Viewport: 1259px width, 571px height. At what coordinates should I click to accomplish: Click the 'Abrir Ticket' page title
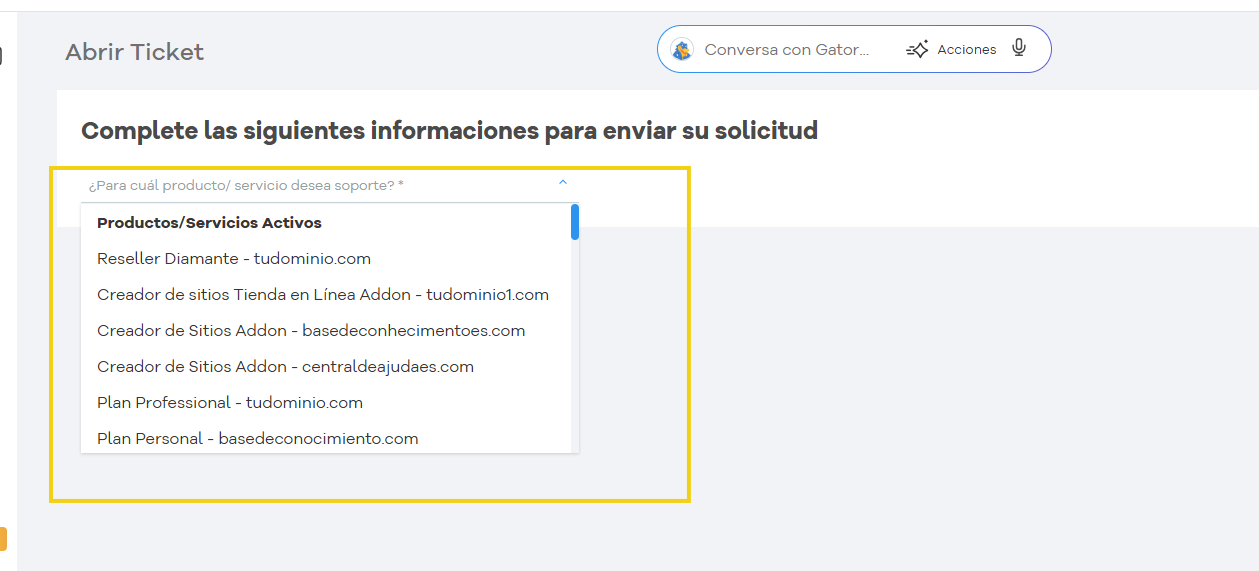134,52
